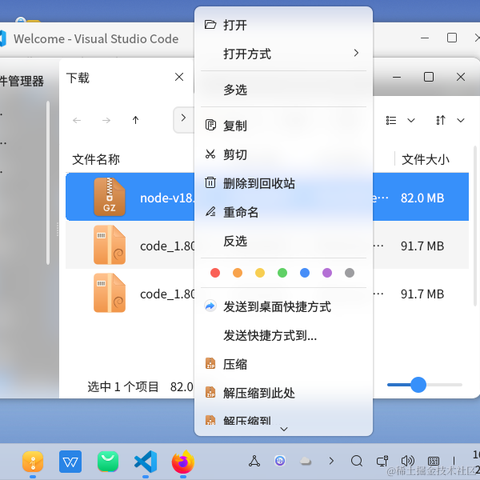Click the 82.0 MB size cell
This screenshot has height=480, width=480.
(x=422, y=198)
